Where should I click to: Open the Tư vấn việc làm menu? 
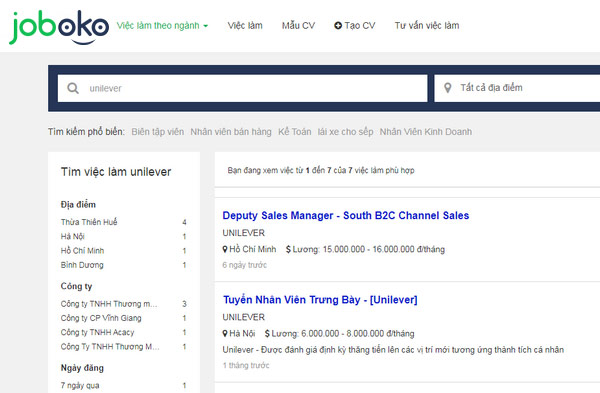point(427,26)
